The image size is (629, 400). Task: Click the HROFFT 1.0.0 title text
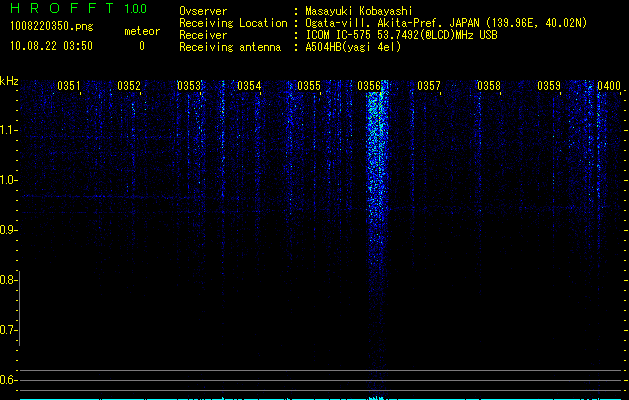tap(78, 8)
